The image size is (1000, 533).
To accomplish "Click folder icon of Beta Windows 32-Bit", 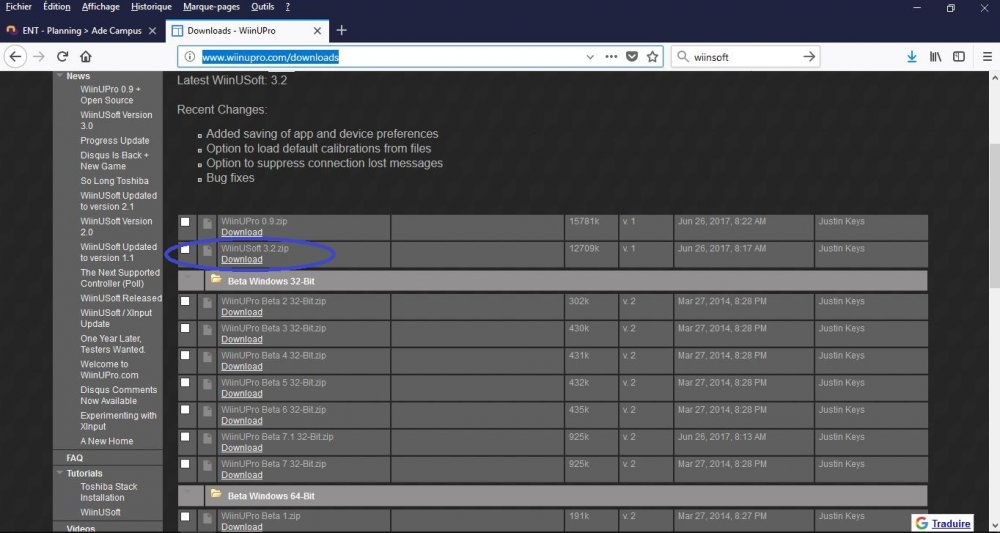I will tap(216, 280).
